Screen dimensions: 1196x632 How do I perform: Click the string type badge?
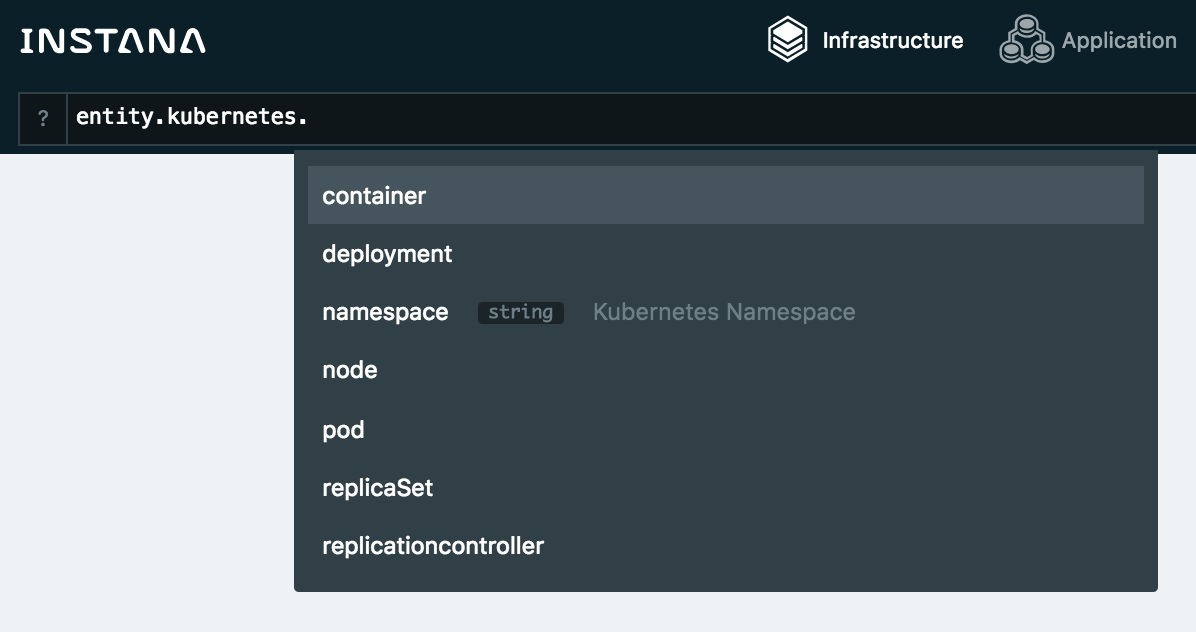click(521, 313)
